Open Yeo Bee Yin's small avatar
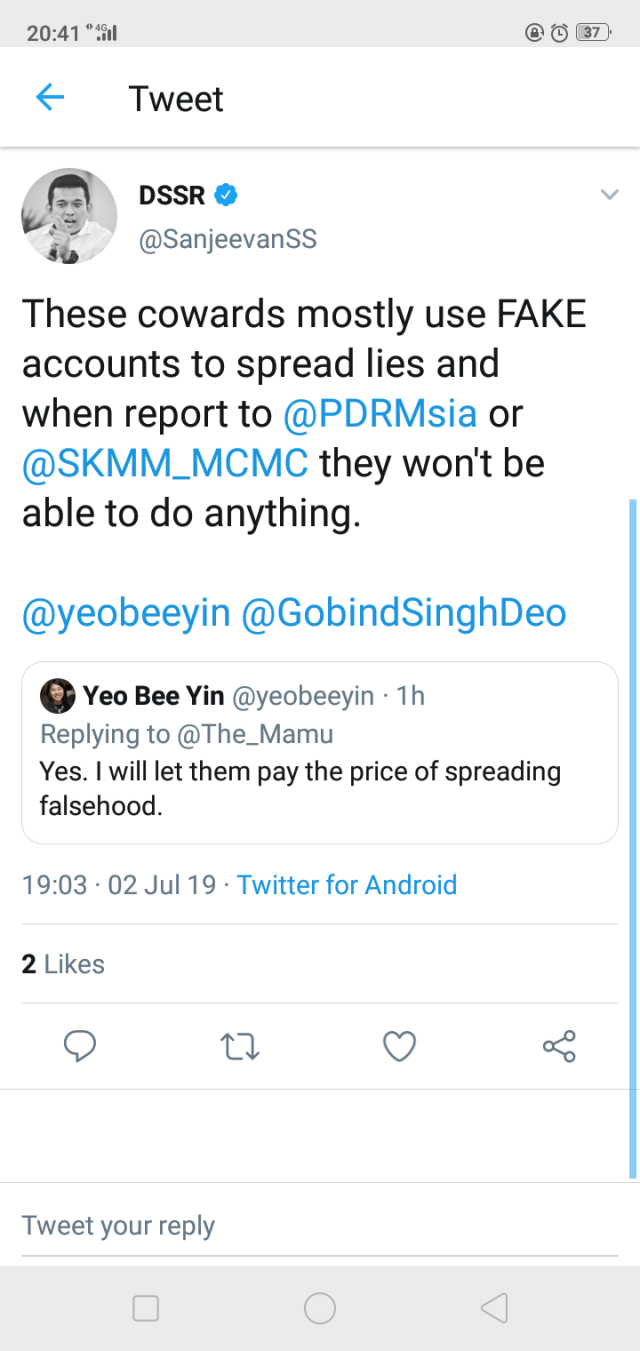The height and width of the screenshot is (1351, 640). (58, 695)
